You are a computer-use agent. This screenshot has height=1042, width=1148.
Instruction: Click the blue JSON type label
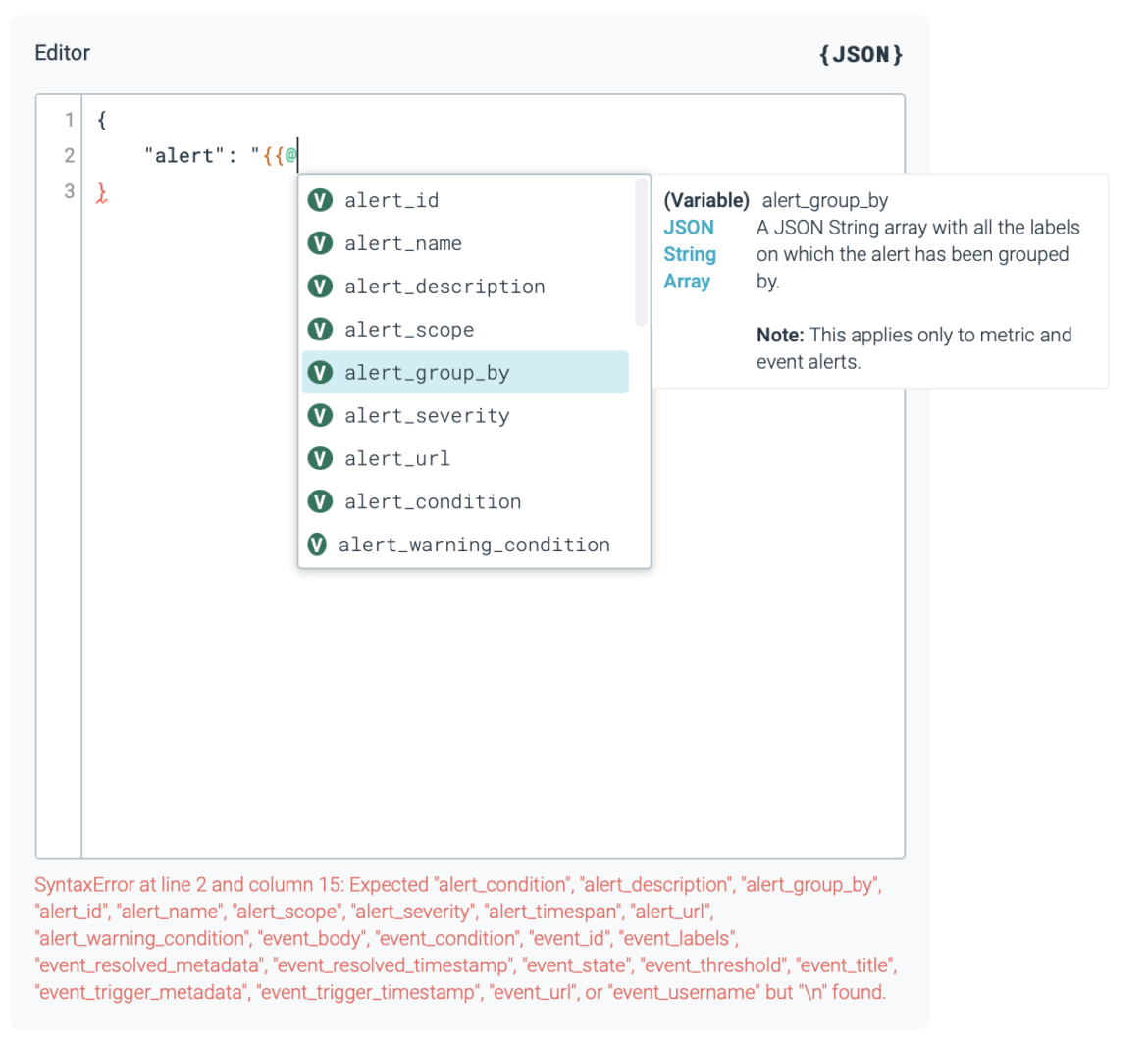pyautogui.click(x=689, y=227)
